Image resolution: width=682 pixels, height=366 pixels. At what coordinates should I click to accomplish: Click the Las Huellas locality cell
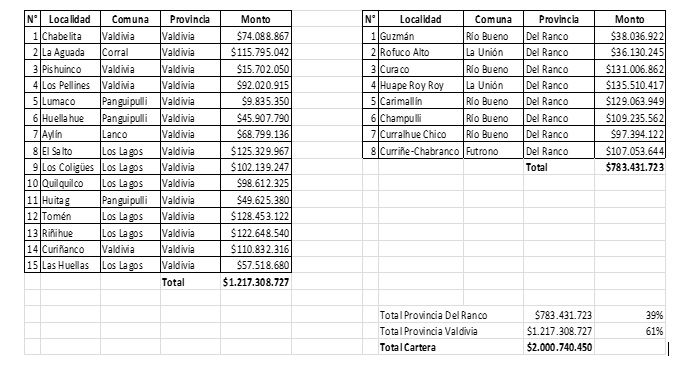coord(70,265)
